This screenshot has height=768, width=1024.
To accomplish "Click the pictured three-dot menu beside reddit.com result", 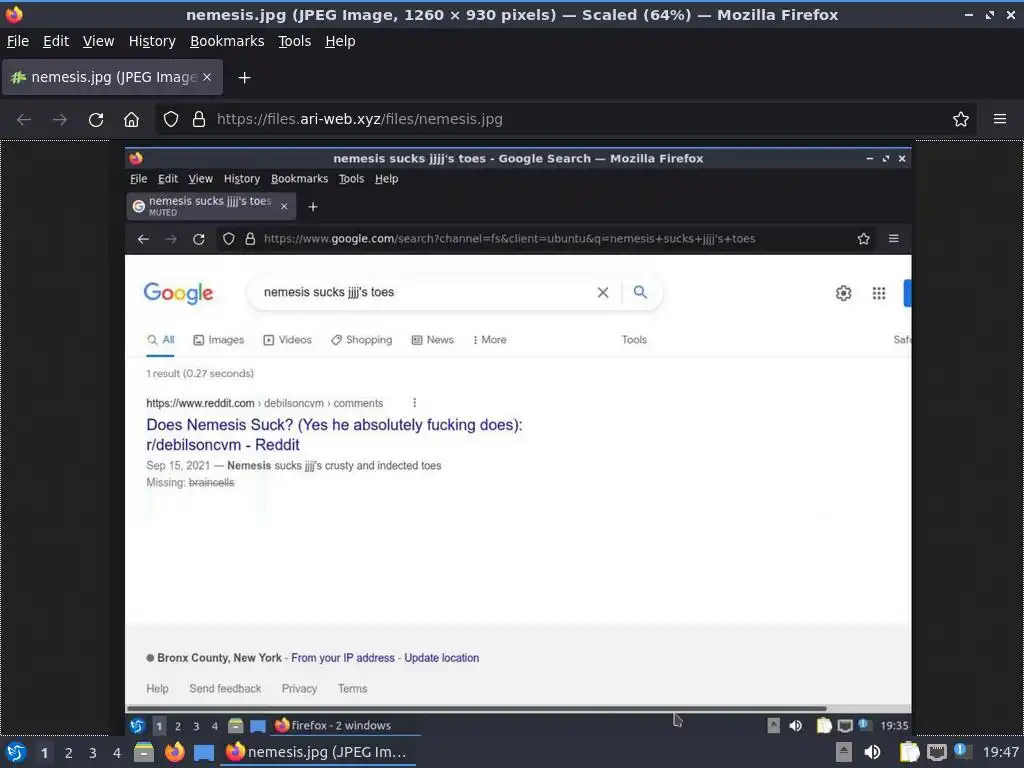I will click(x=414, y=403).
